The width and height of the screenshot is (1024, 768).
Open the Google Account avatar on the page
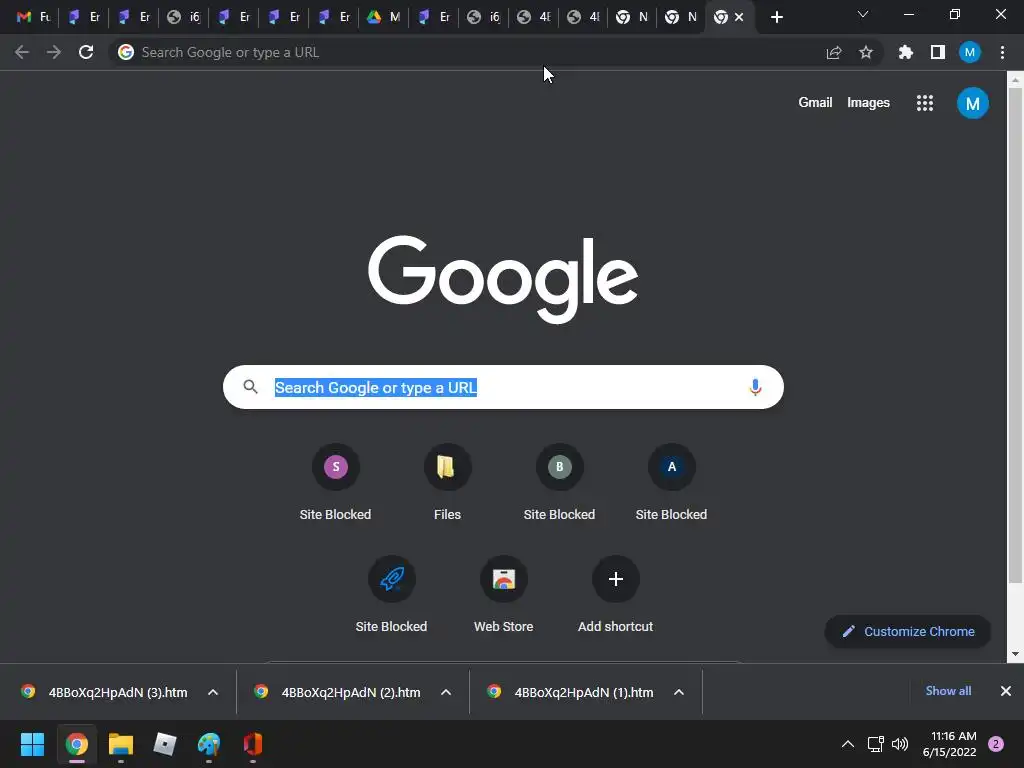tap(972, 103)
